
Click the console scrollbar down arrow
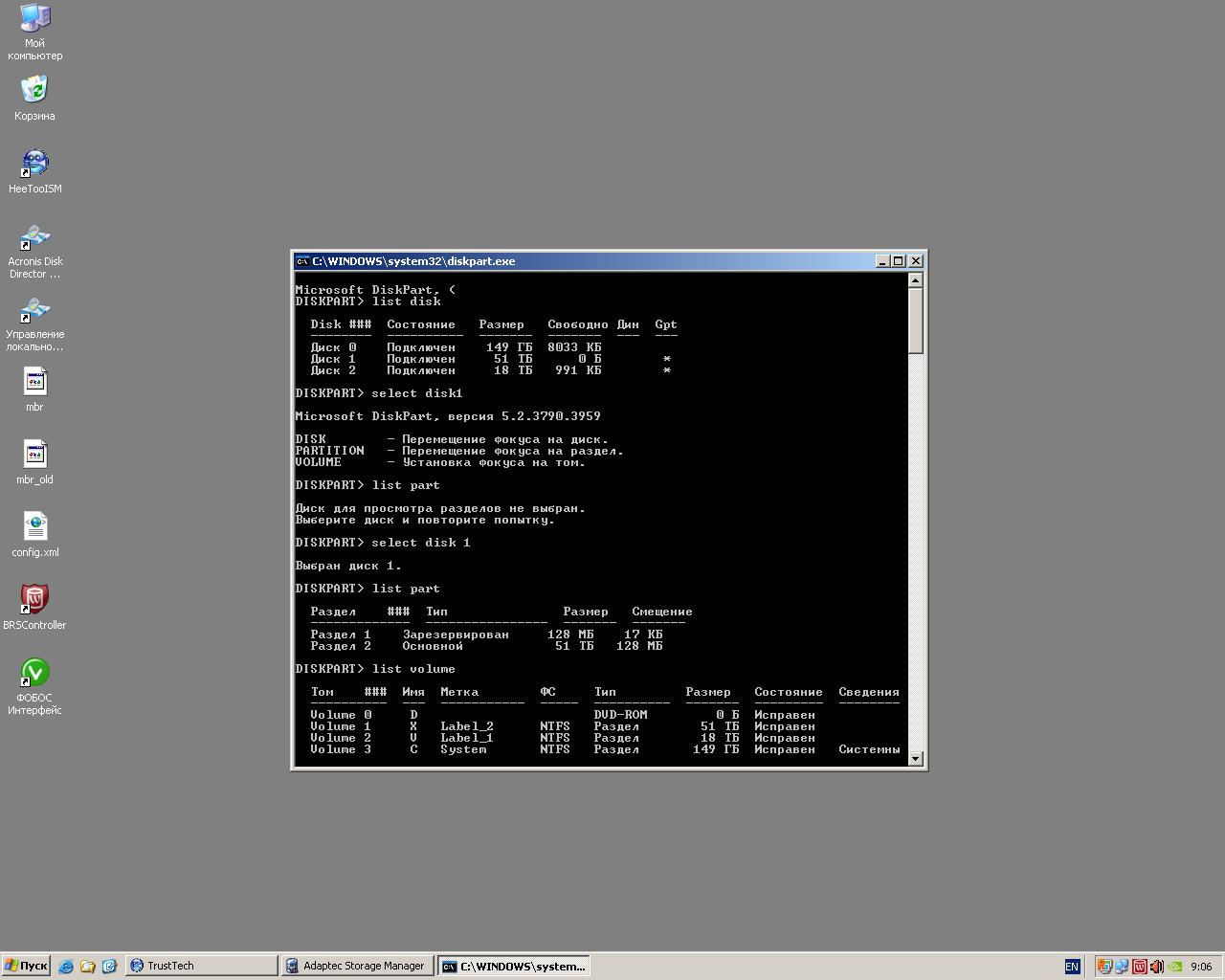916,759
